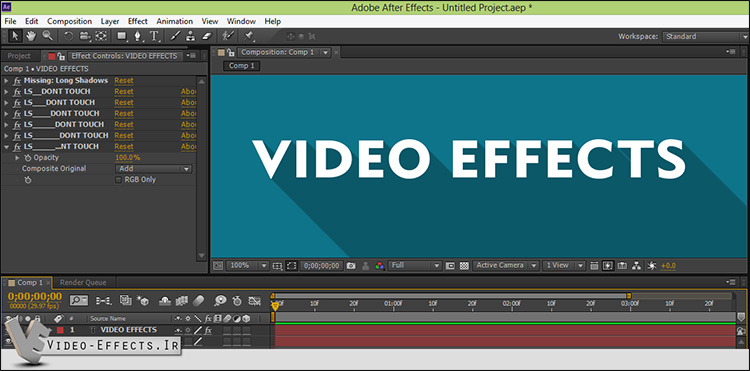Toggle Draft 3D in timeline
Viewport: 750px width, 371px height.
point(143,301)
